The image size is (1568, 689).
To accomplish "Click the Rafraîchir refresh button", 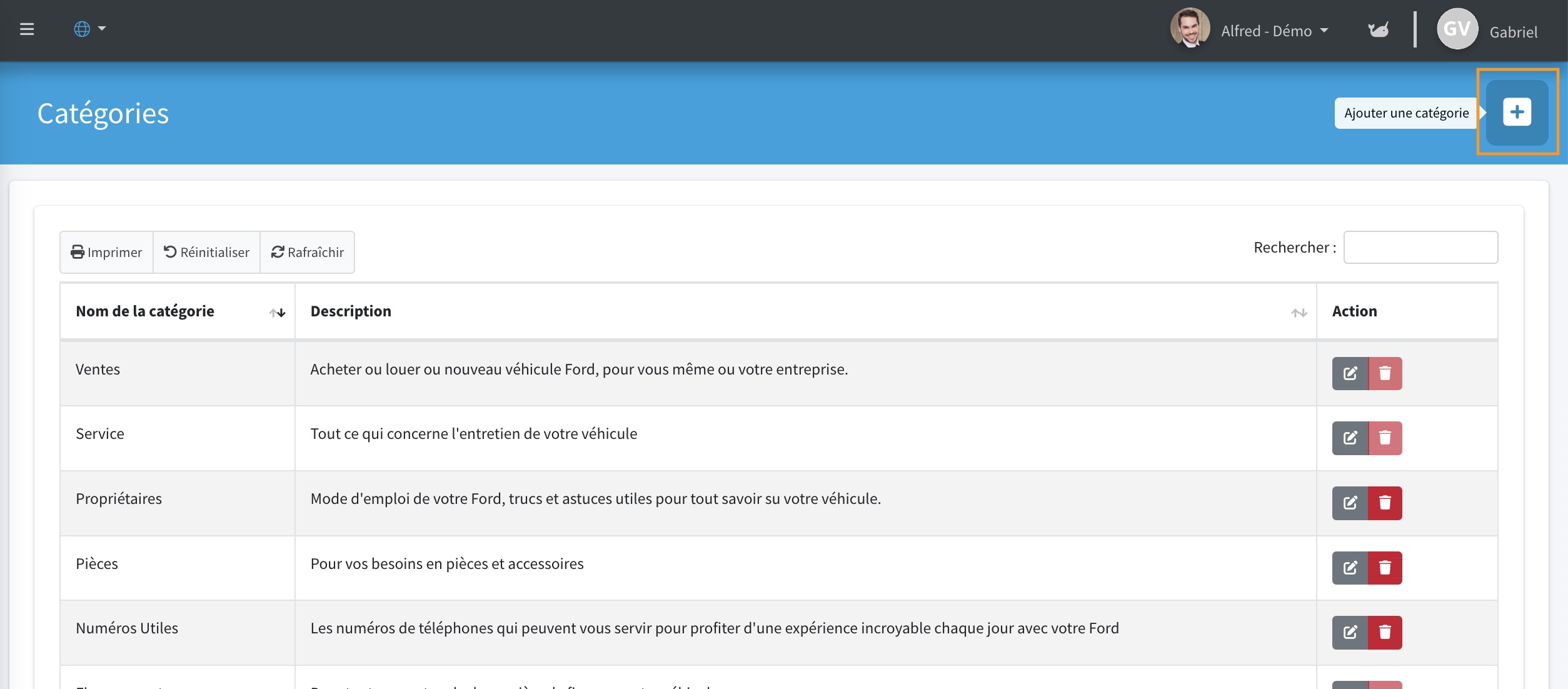I will [x=307, y=252].
